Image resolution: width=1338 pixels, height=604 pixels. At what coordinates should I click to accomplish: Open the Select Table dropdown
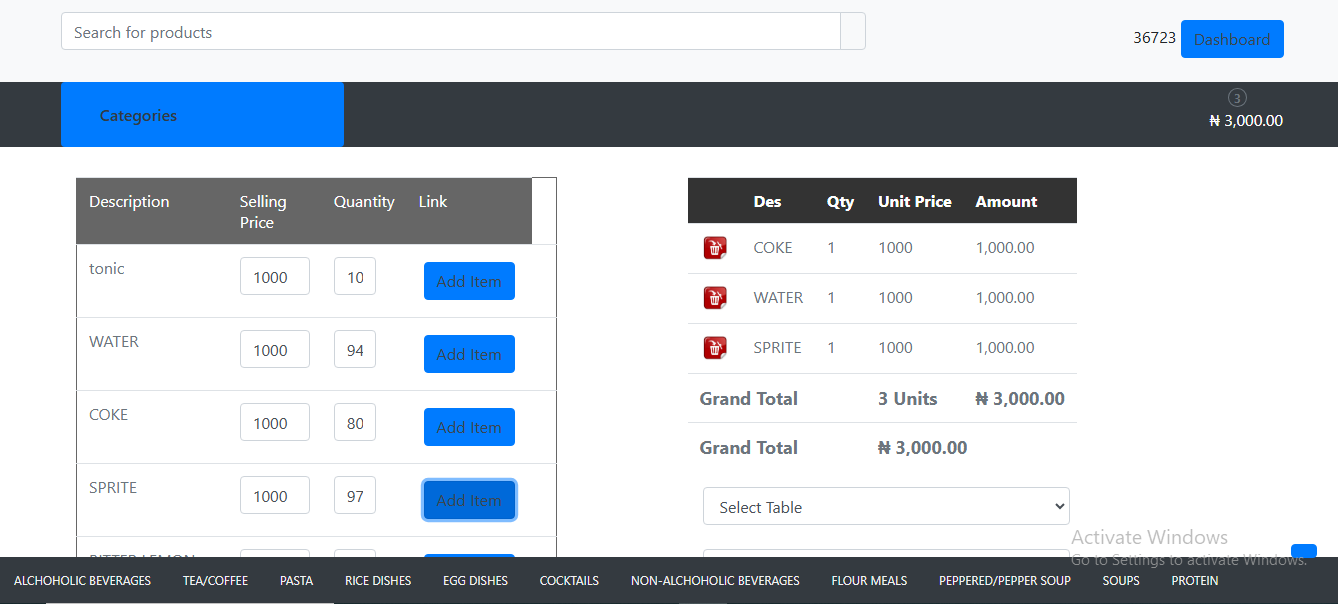[886, 507]
